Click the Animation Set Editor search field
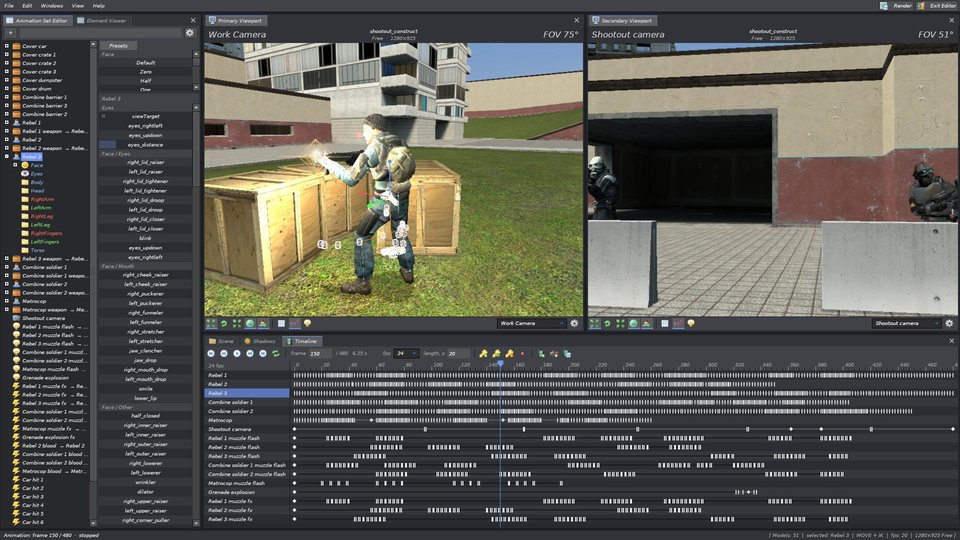This screenshot has width=960, height=540. 100,32
